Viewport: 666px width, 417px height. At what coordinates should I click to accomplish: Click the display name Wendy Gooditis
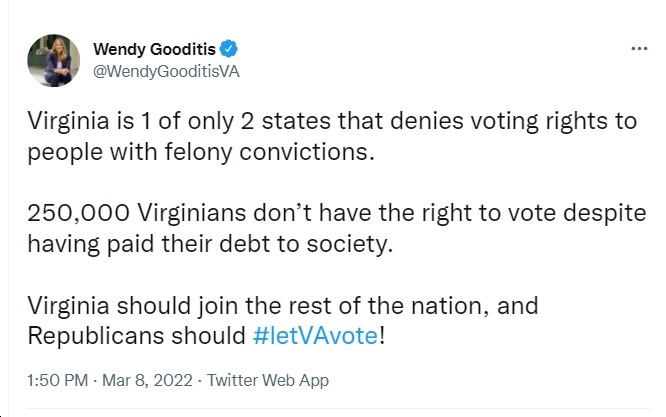pos(154,49)
